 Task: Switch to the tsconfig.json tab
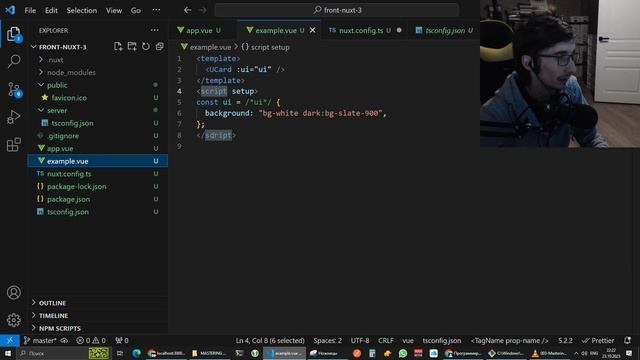pos(444,30)
